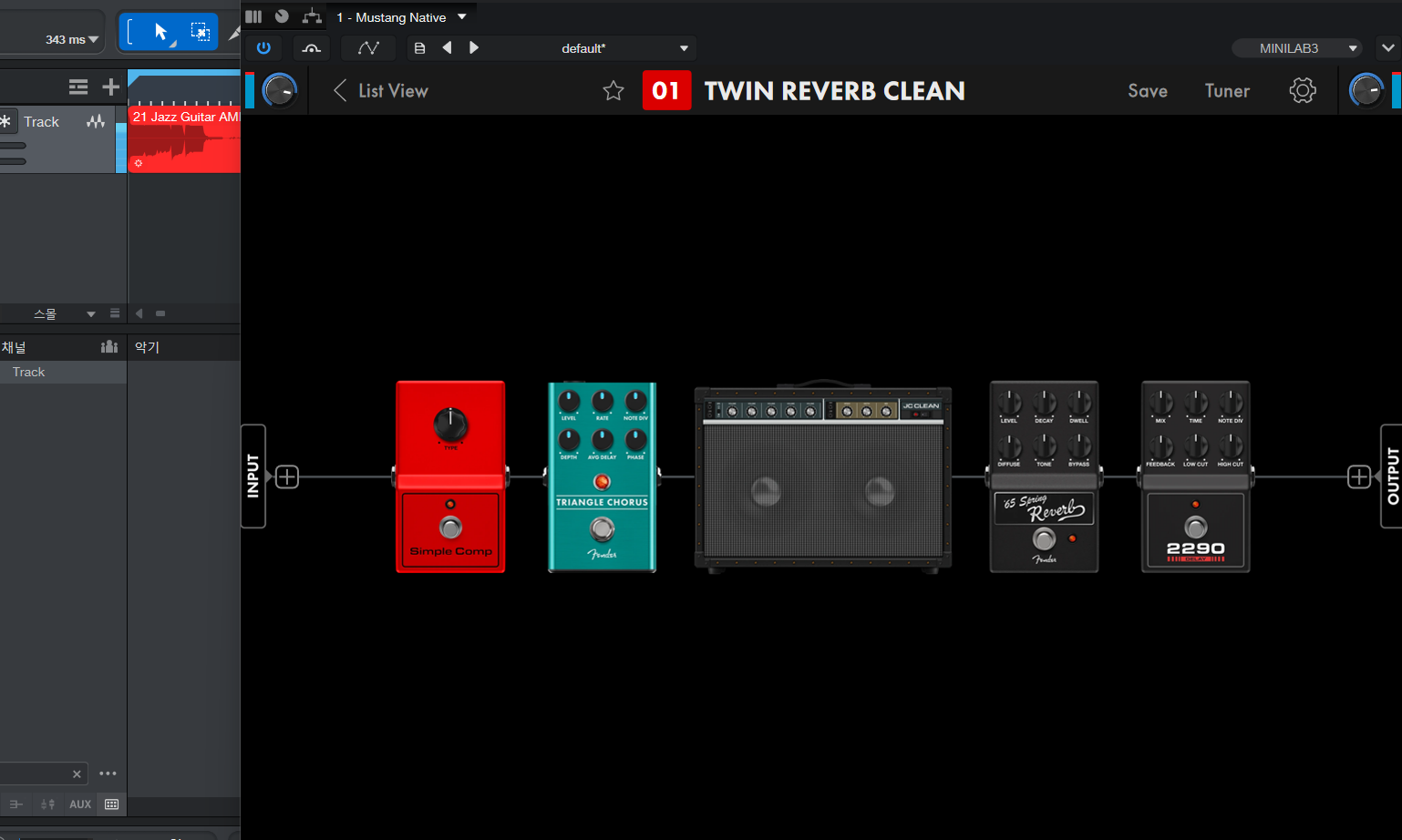Add effect block after INPUT
Image resolution: width=1402 pixels, height=840 pixels.
tap(287, 476)
